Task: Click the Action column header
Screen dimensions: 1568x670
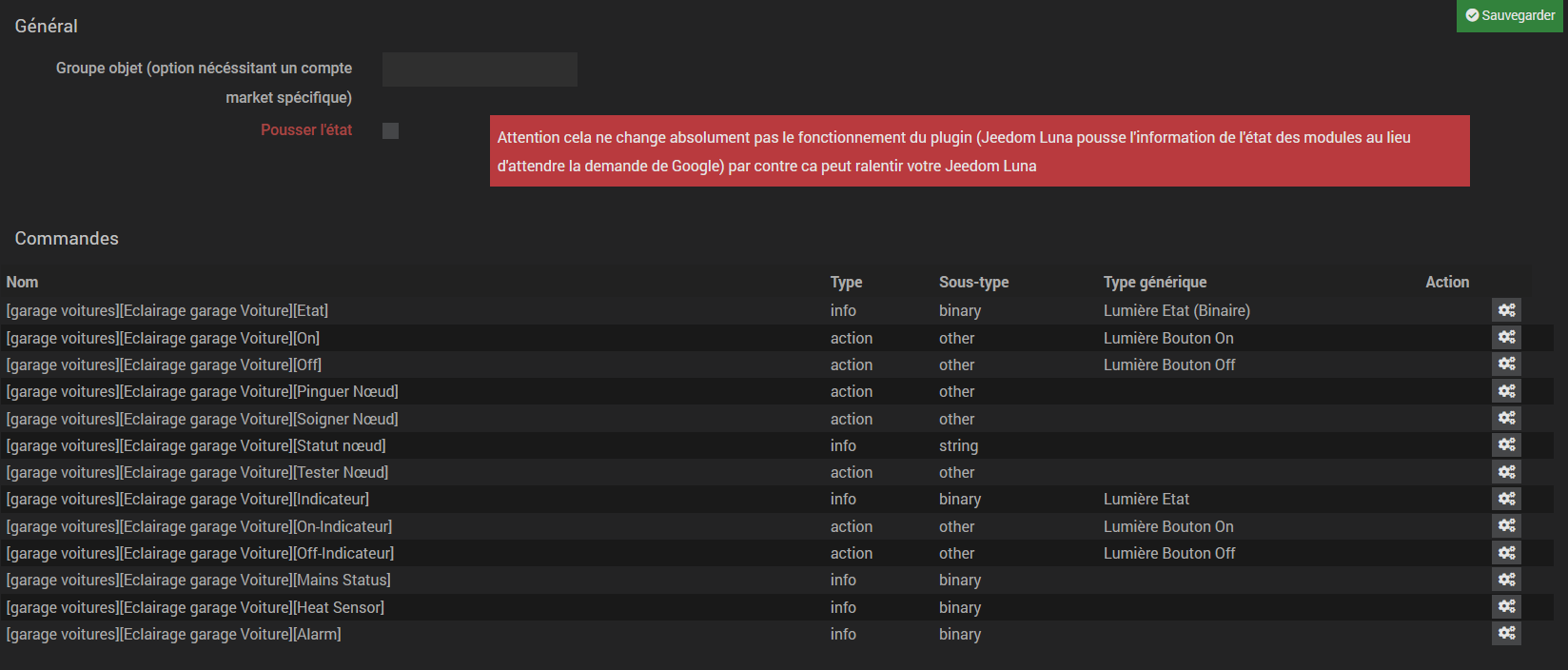Action: pyautogui.click(x=1447, y=283)
